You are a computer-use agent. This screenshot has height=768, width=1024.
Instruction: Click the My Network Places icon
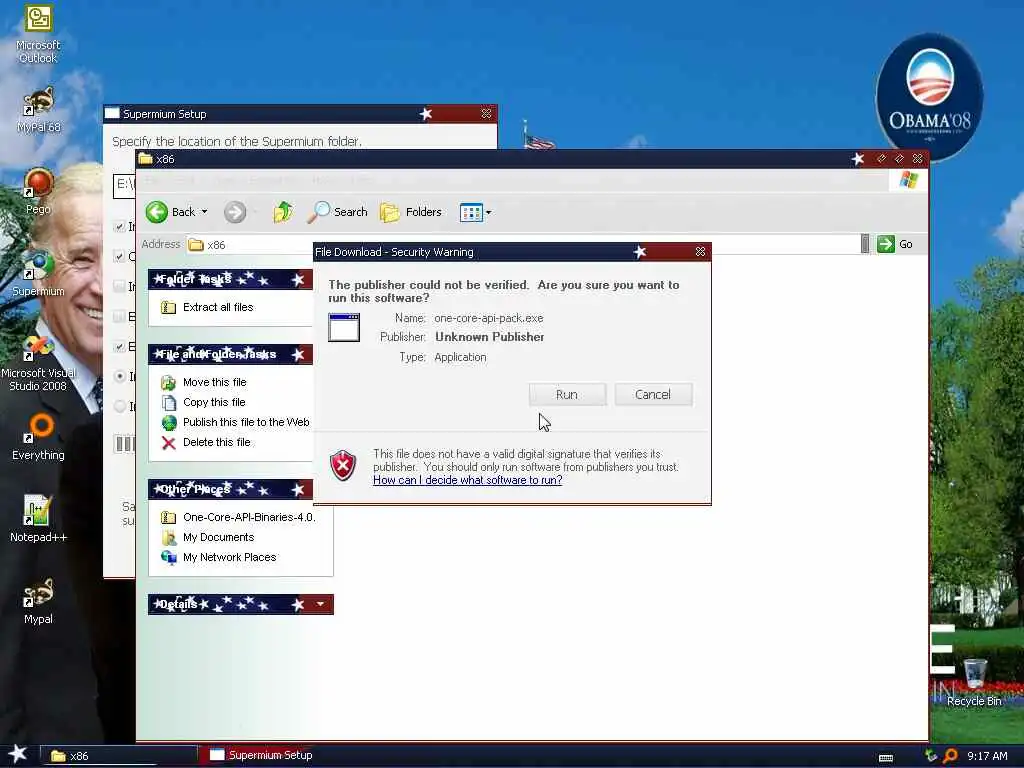tap(168, 558)
